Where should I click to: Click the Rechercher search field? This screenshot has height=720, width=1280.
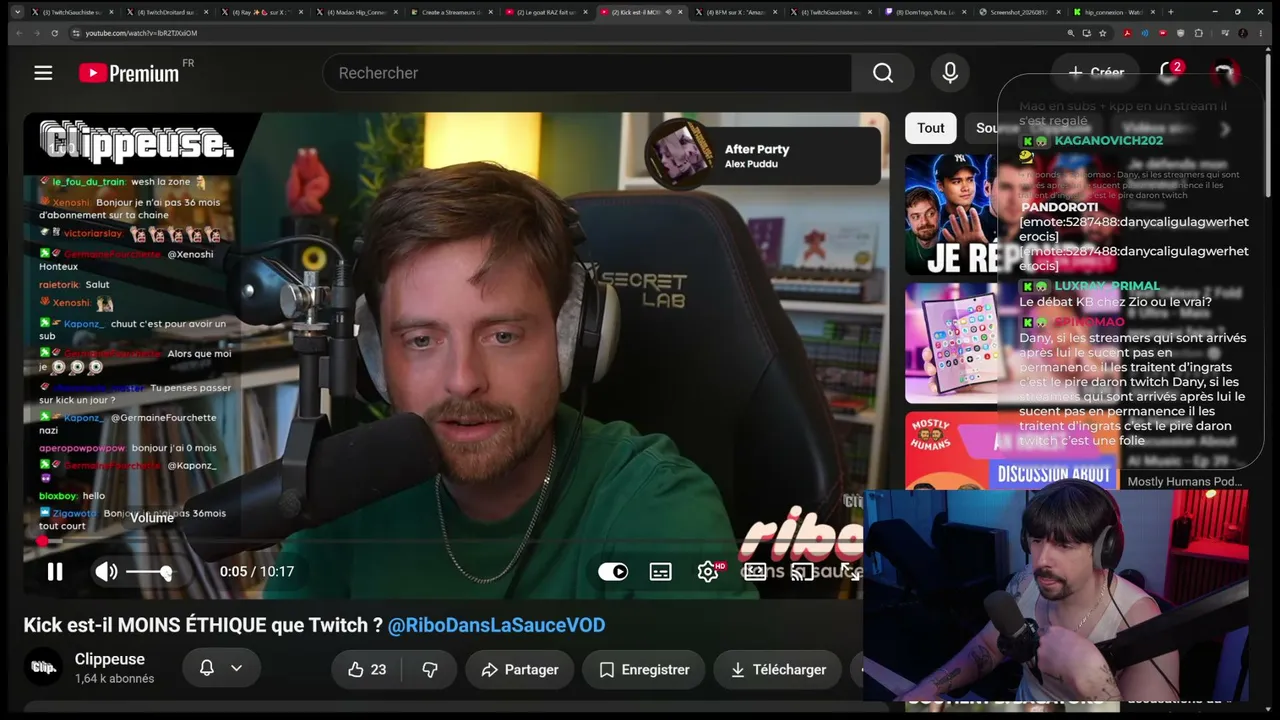tap(587, 73)
